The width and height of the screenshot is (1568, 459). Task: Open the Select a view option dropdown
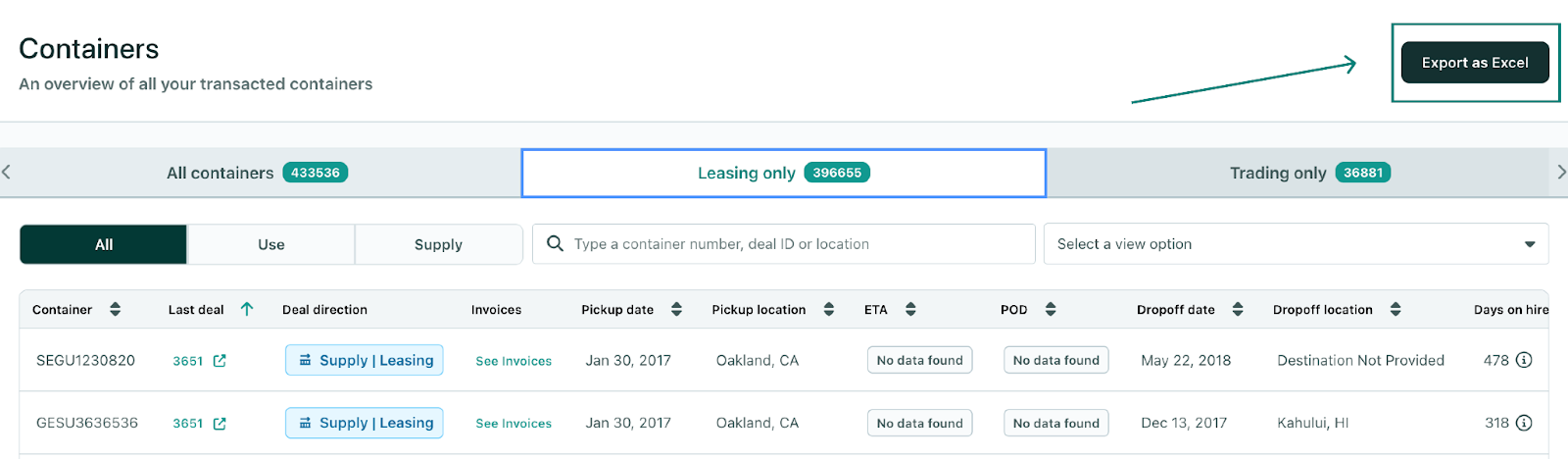coord(1296,244)
